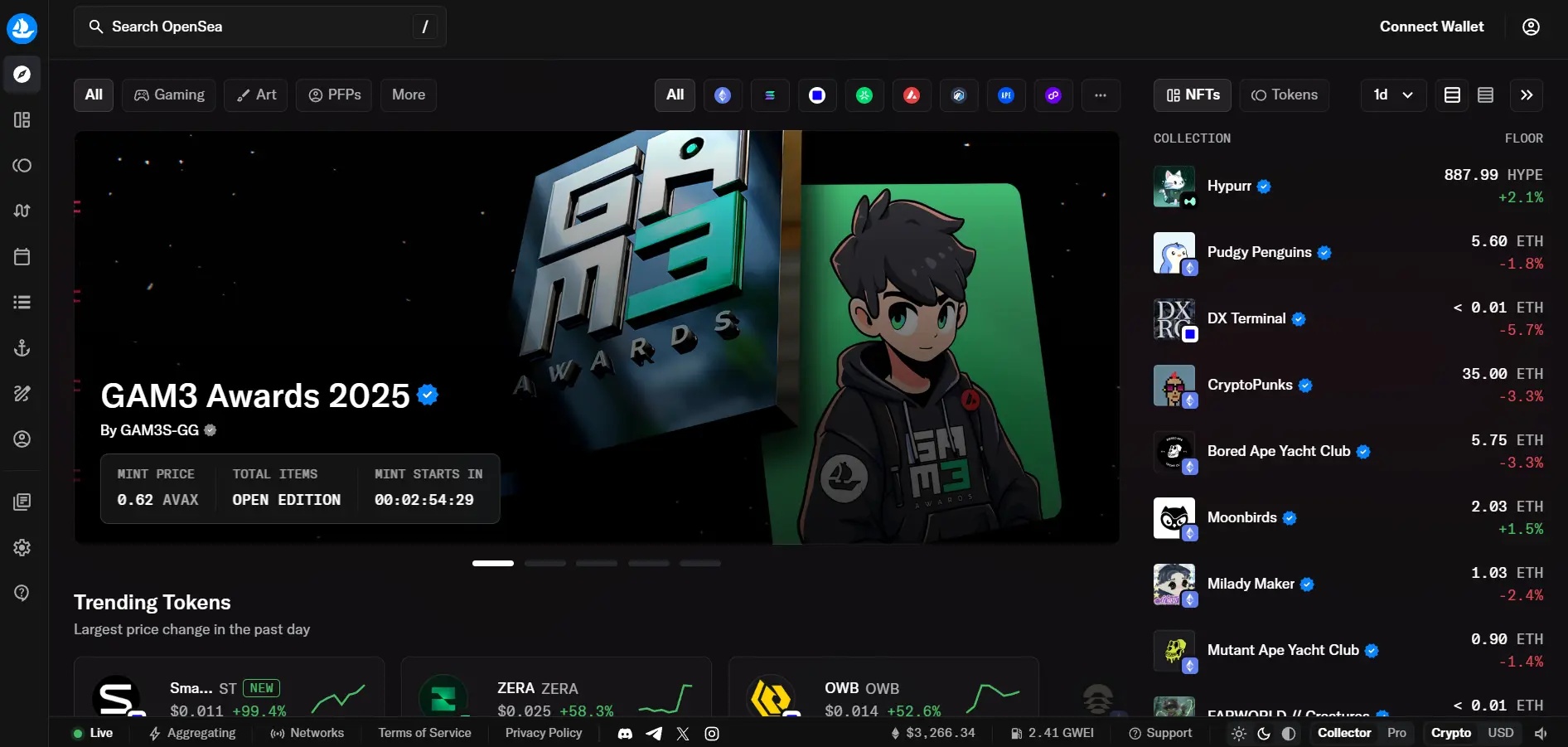The width and height of the screenshot is (1568, 747).
Task: Switch to light theme sun icon
Action: tap(1239, 734)
